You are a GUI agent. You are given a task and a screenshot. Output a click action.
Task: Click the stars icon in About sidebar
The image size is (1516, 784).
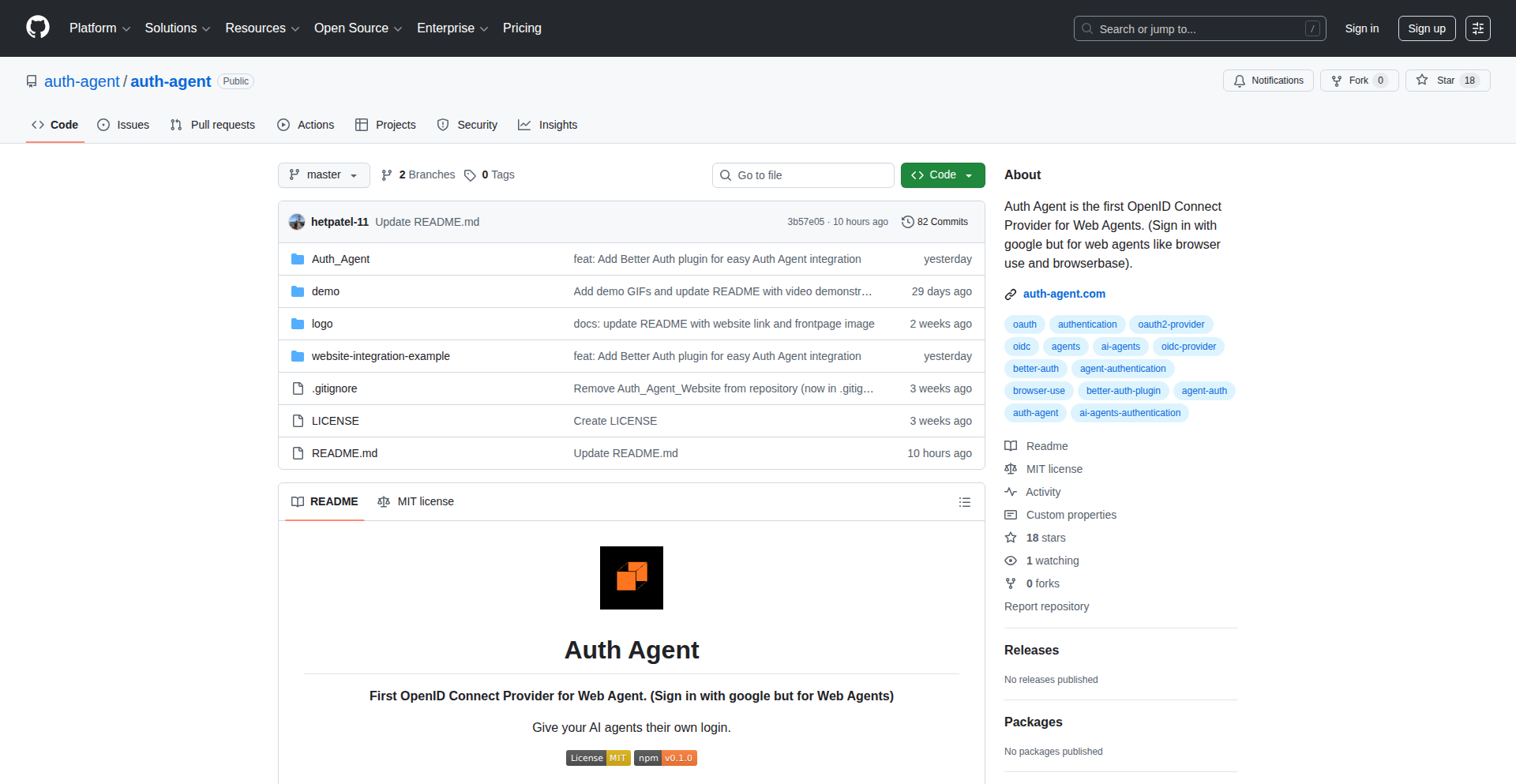point(1011,538)
